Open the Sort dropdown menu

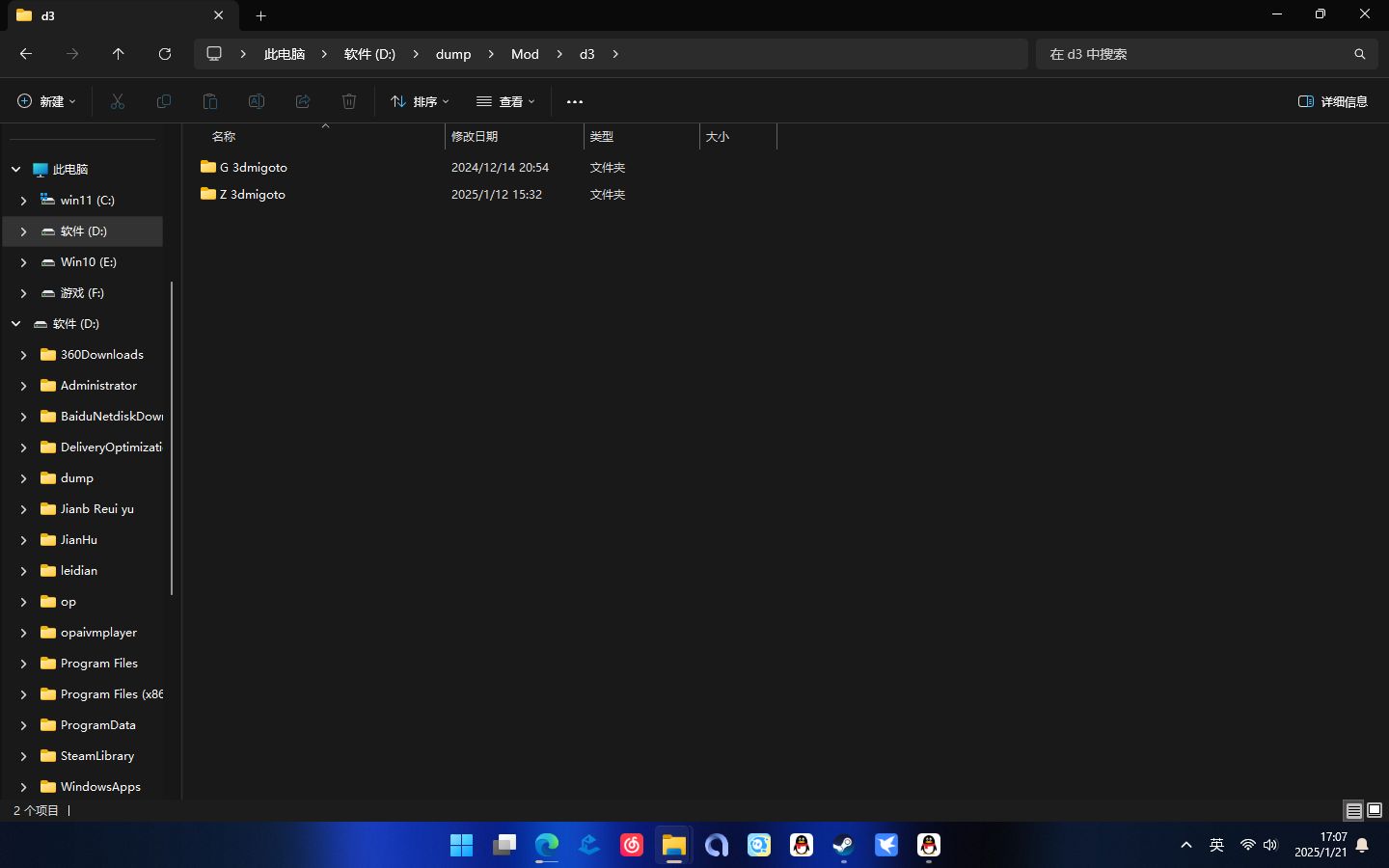[420, 101]
